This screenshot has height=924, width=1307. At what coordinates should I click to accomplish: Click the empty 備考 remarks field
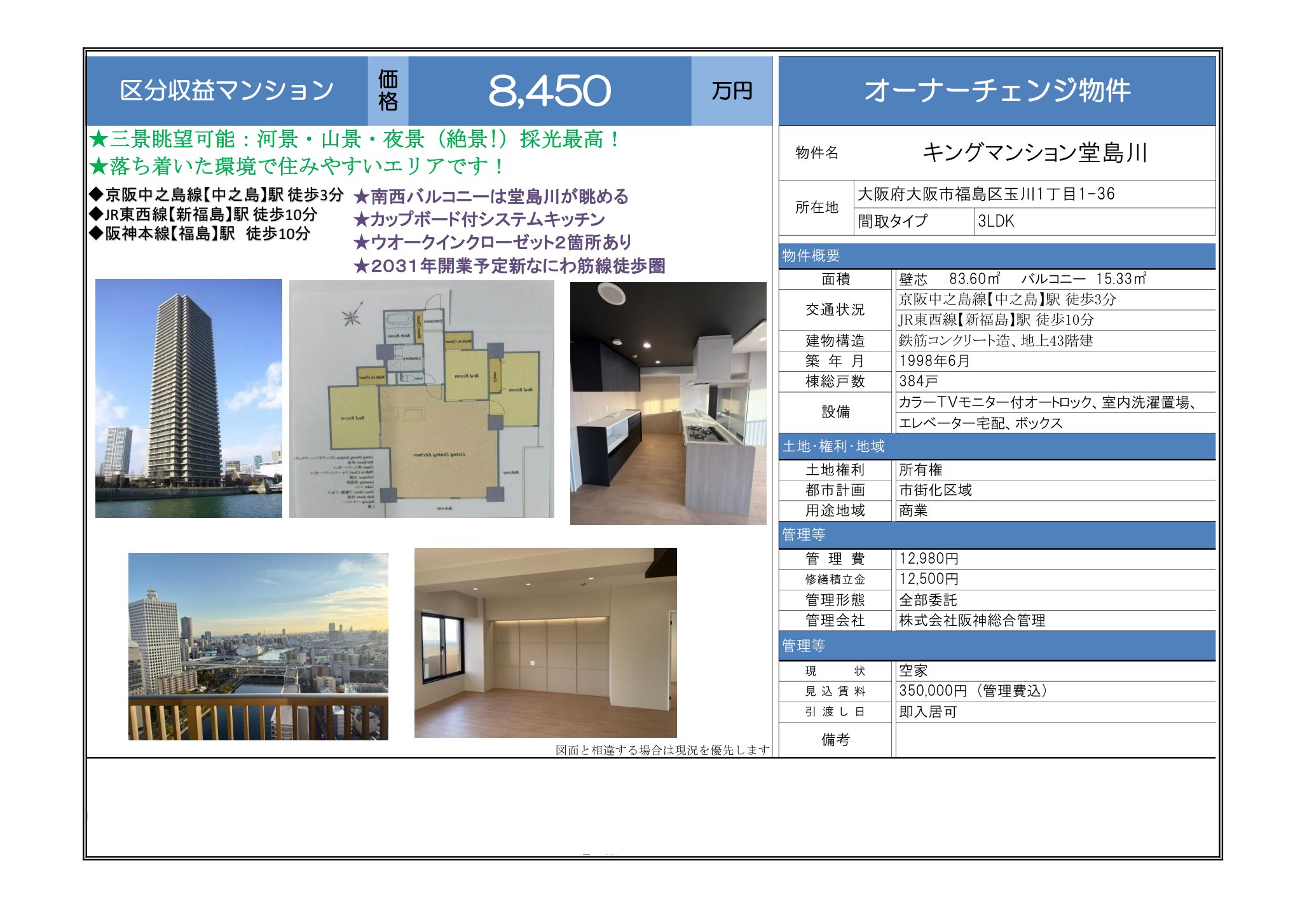pos(1054,739)
